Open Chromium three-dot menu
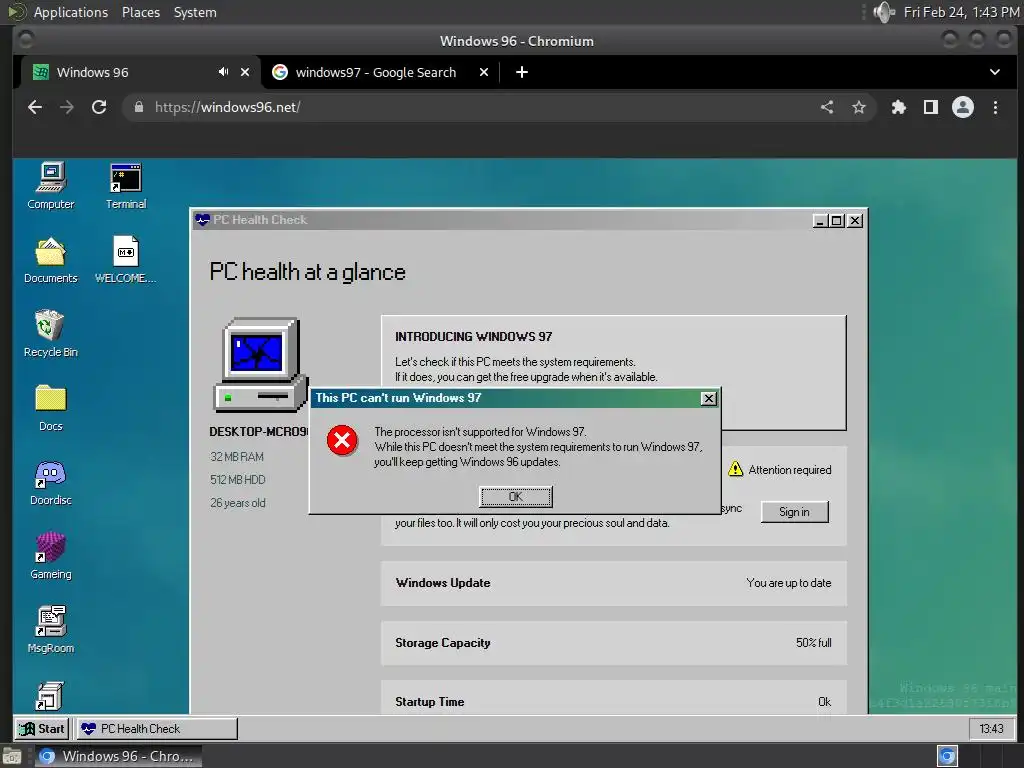Image resolution: width=1024 pixels, height=768 pixels. tap(995, 107)
